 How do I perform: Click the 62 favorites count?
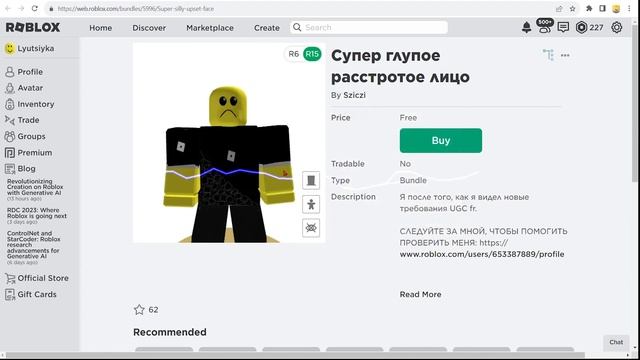(153, 310)
